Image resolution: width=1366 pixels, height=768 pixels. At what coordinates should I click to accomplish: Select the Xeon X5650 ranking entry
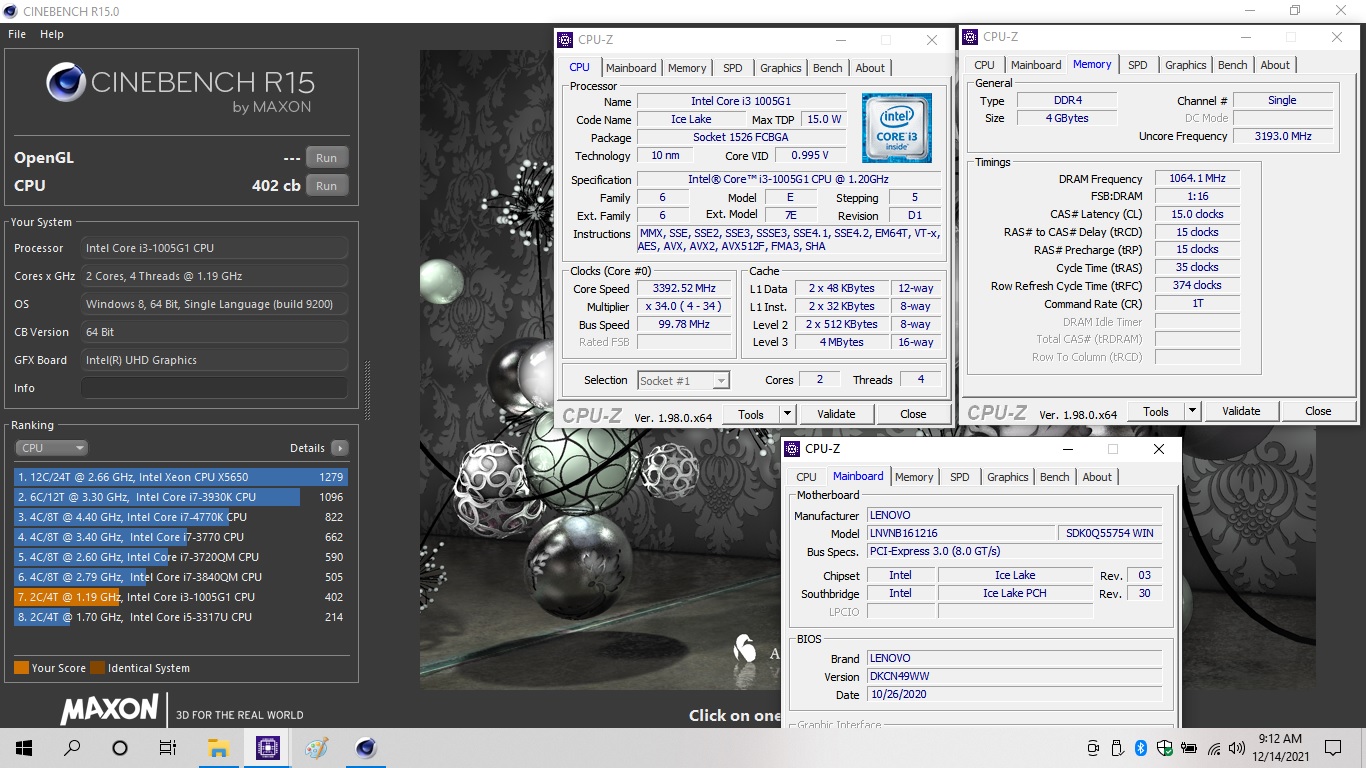coord(181,477)
